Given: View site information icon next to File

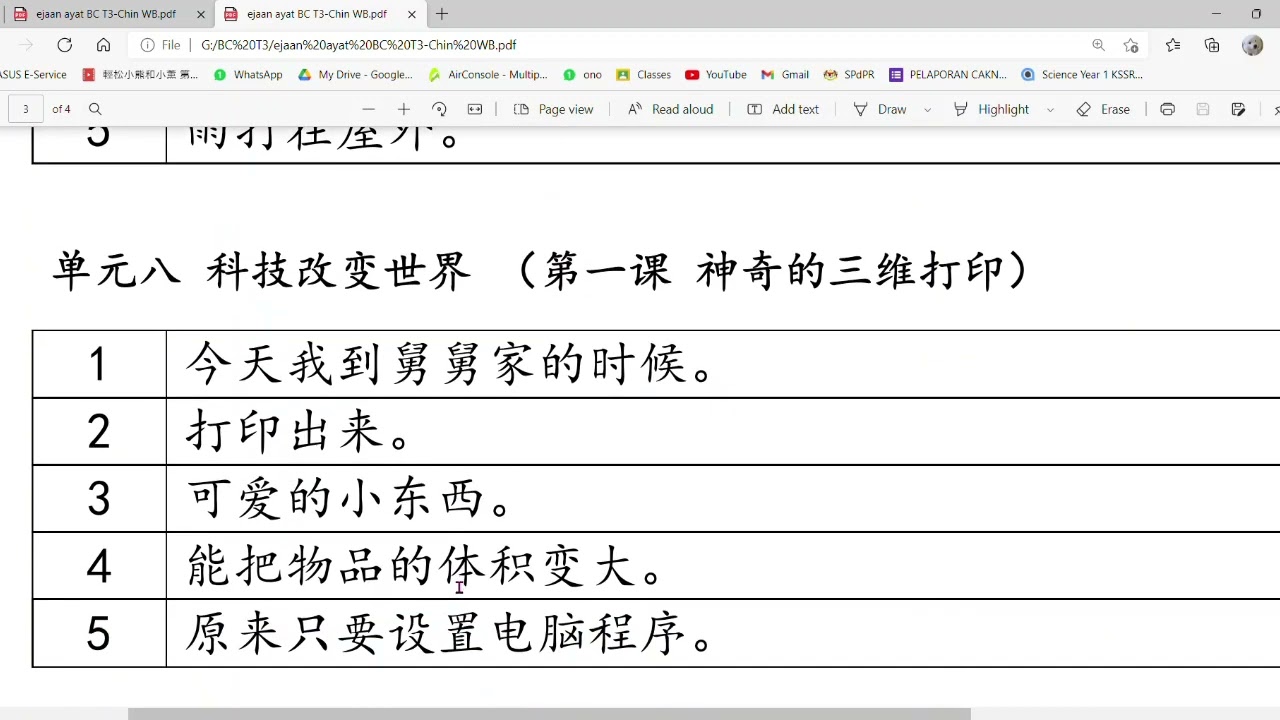Looking at the screenshot, I should pyautogui.click(x=148, y=45).
